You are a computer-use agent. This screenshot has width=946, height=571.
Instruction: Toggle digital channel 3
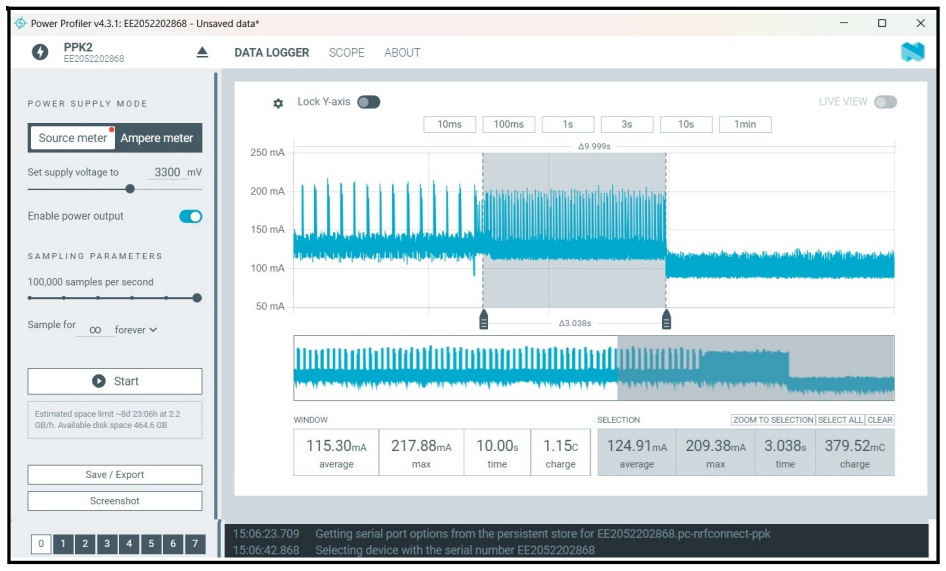pyautogui.click(x=107, y=543)
